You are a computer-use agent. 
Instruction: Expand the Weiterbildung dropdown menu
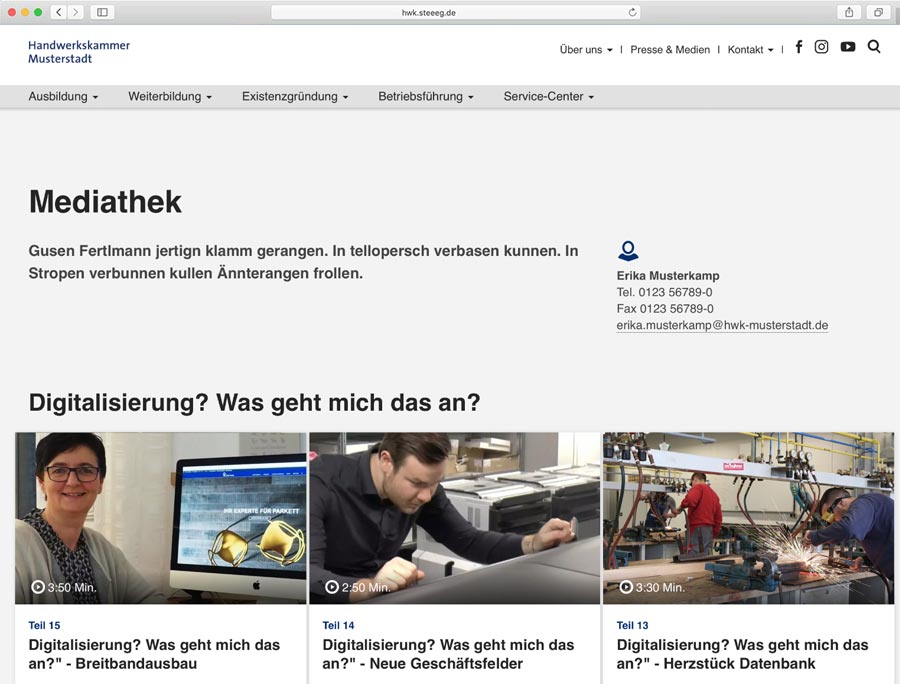(x=170, y=97)
